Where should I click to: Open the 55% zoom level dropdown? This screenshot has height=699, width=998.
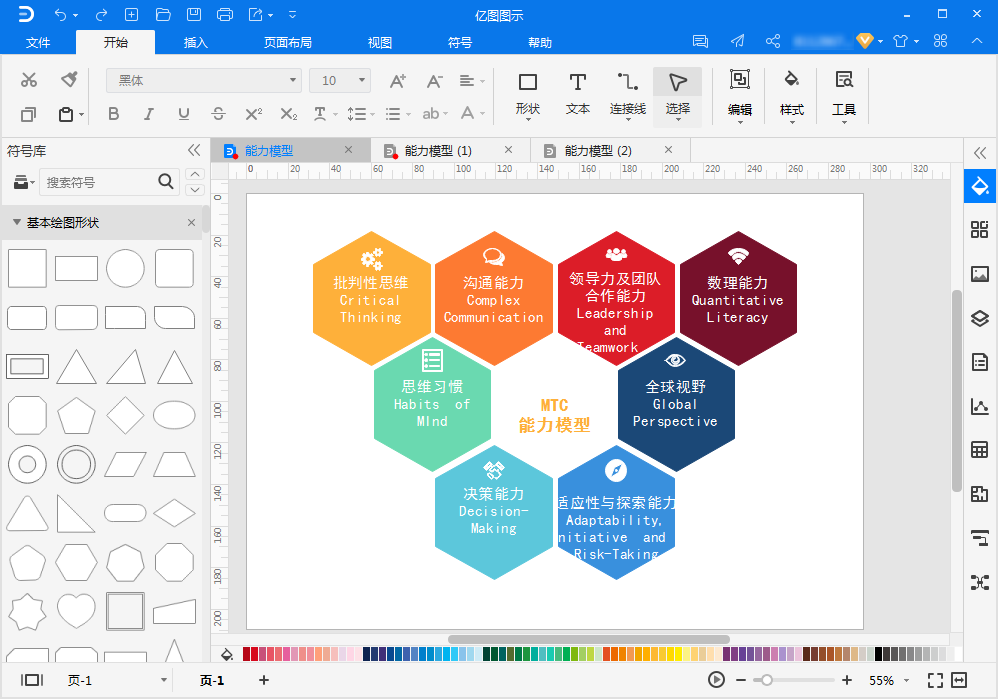pyautogui.click(x=905, y=680)
